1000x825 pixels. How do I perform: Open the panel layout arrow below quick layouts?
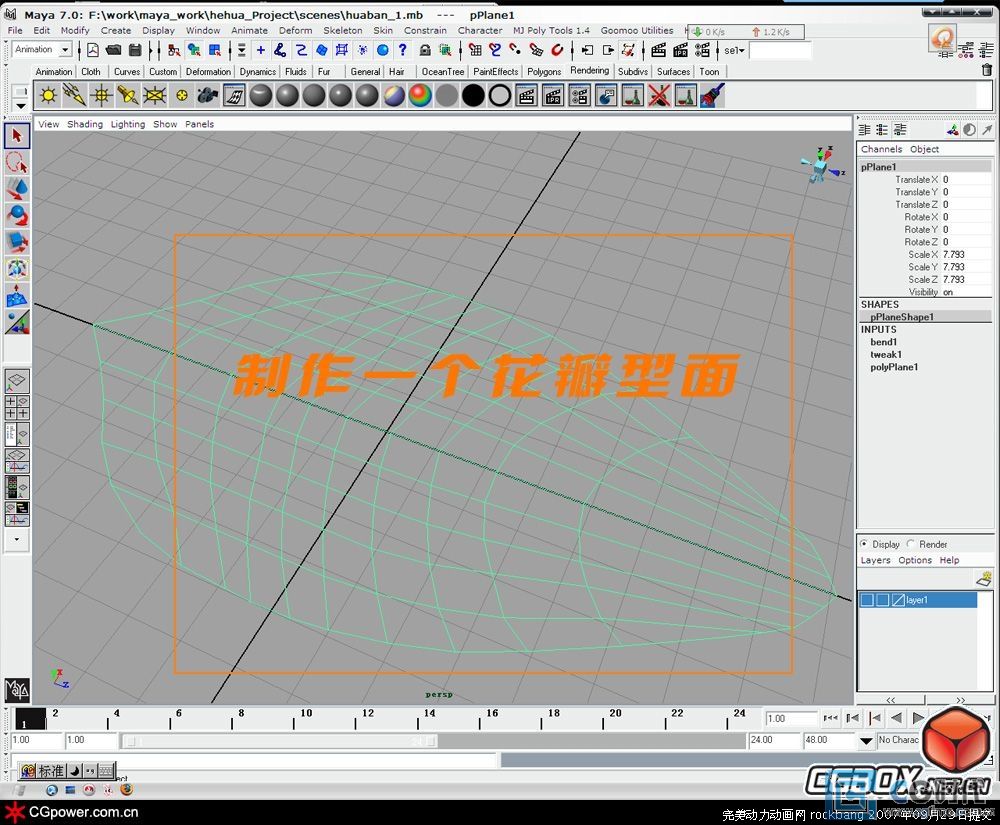[x=17, y=540]
